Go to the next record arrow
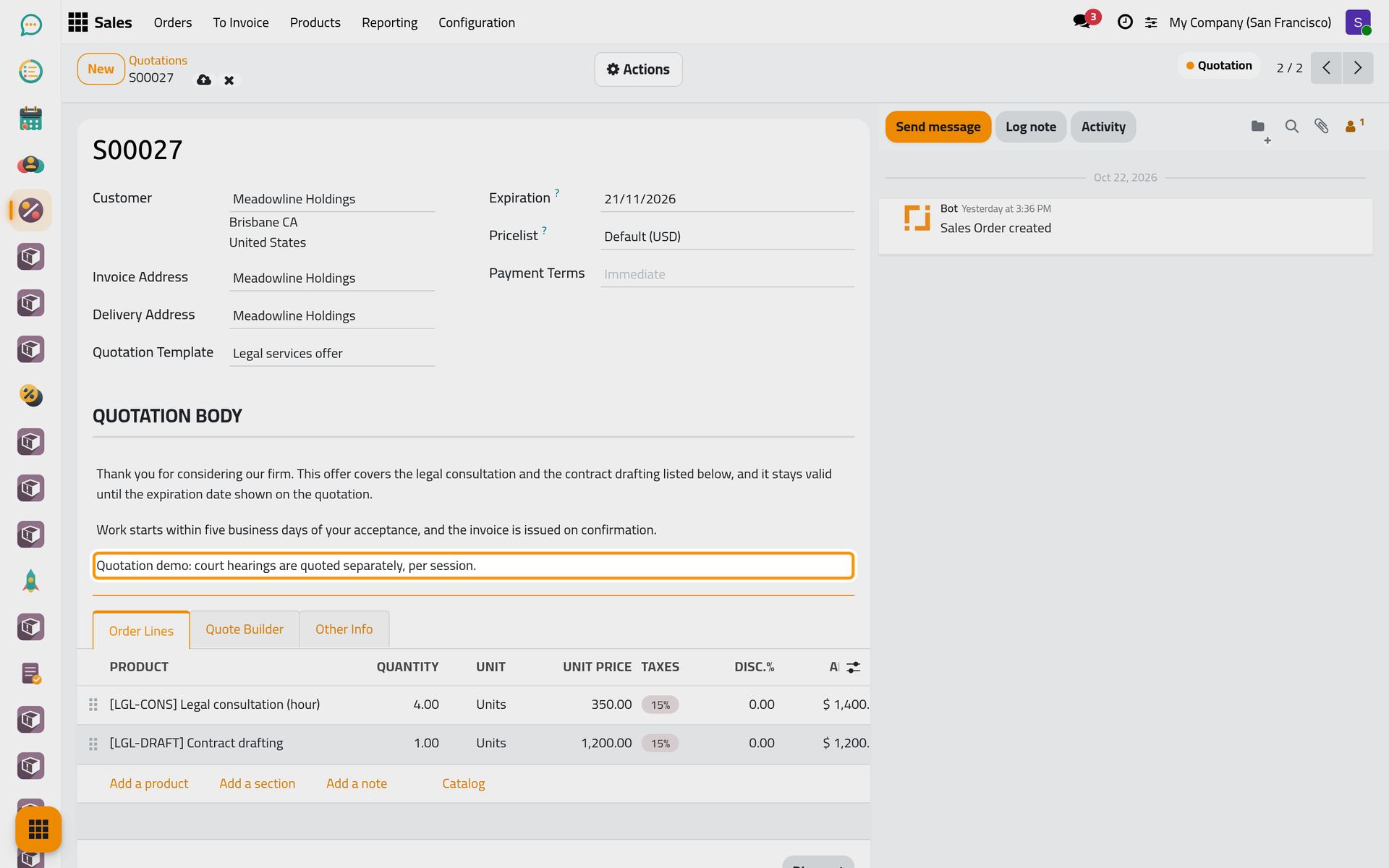Image resolution: width=1389 pixels, height=868 pixels. click(x=1358, y=68)
